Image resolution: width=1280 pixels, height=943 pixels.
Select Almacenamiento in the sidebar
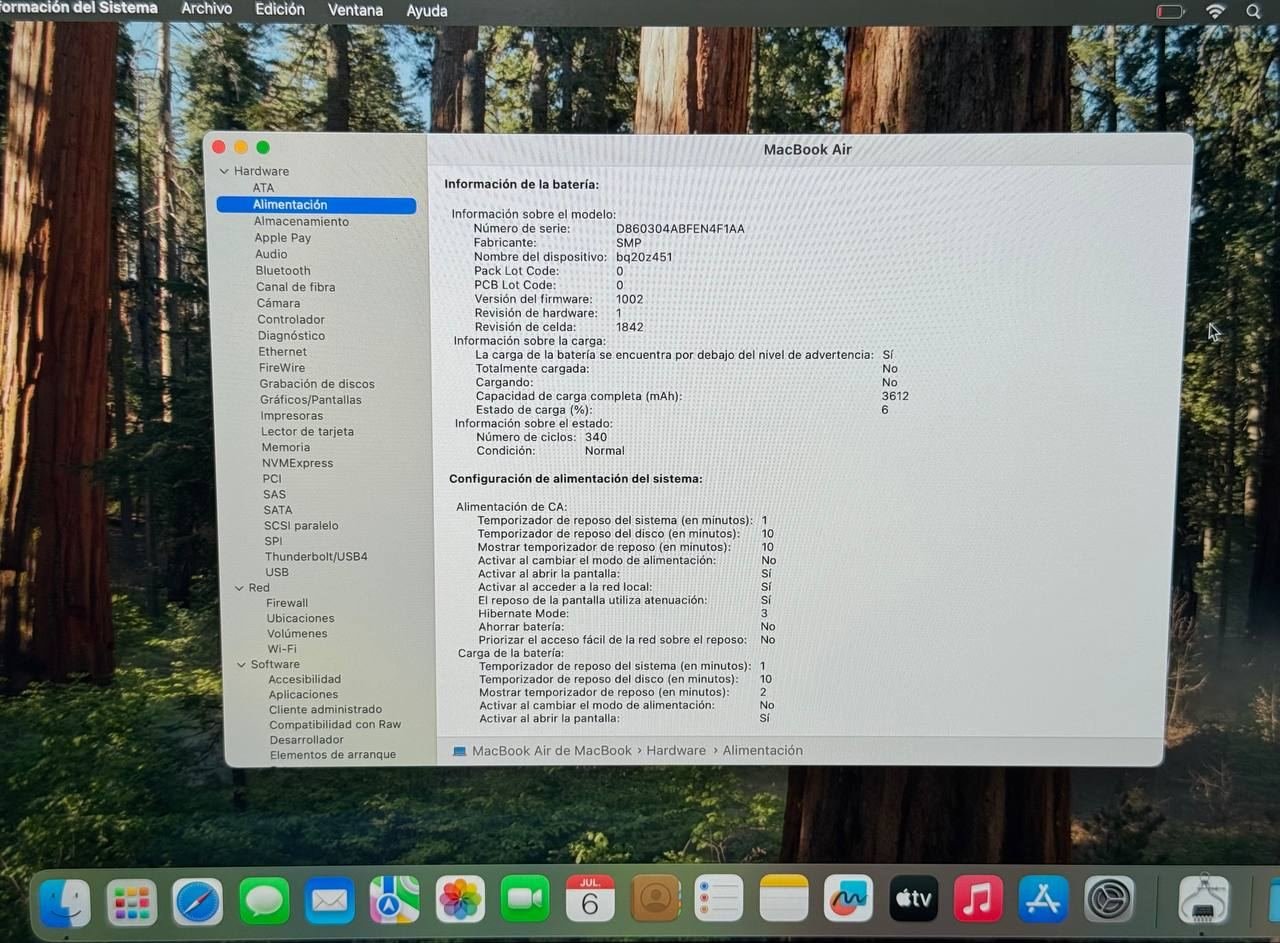coord(301,221)
